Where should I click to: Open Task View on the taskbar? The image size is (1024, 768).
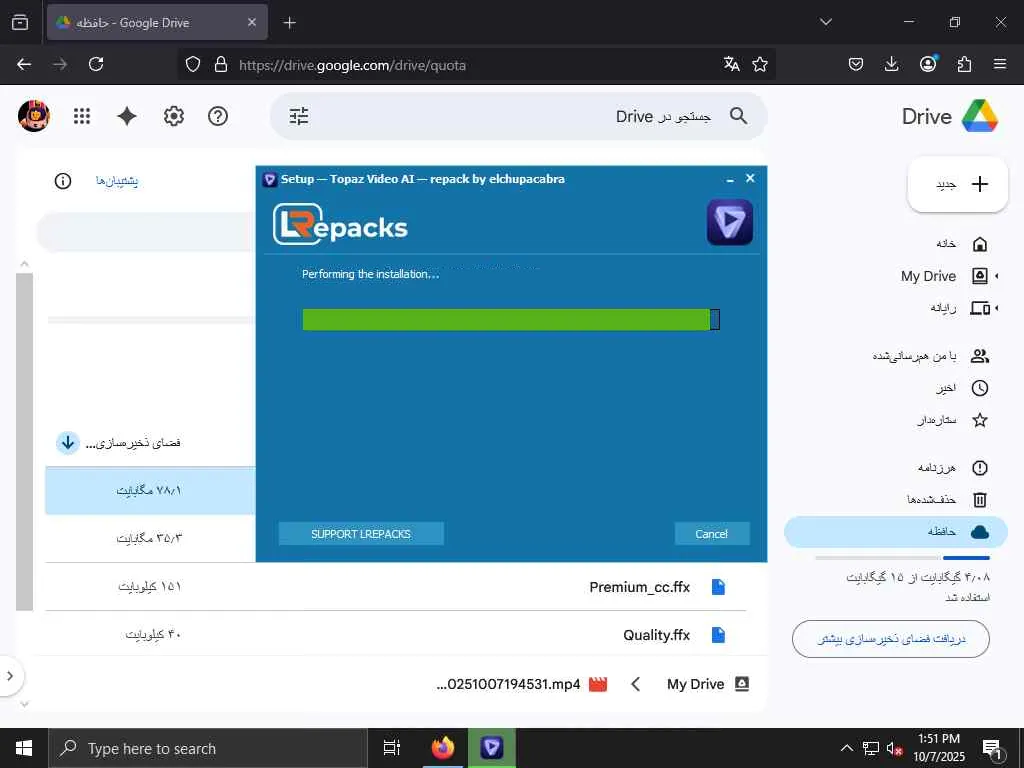(392, 748)
